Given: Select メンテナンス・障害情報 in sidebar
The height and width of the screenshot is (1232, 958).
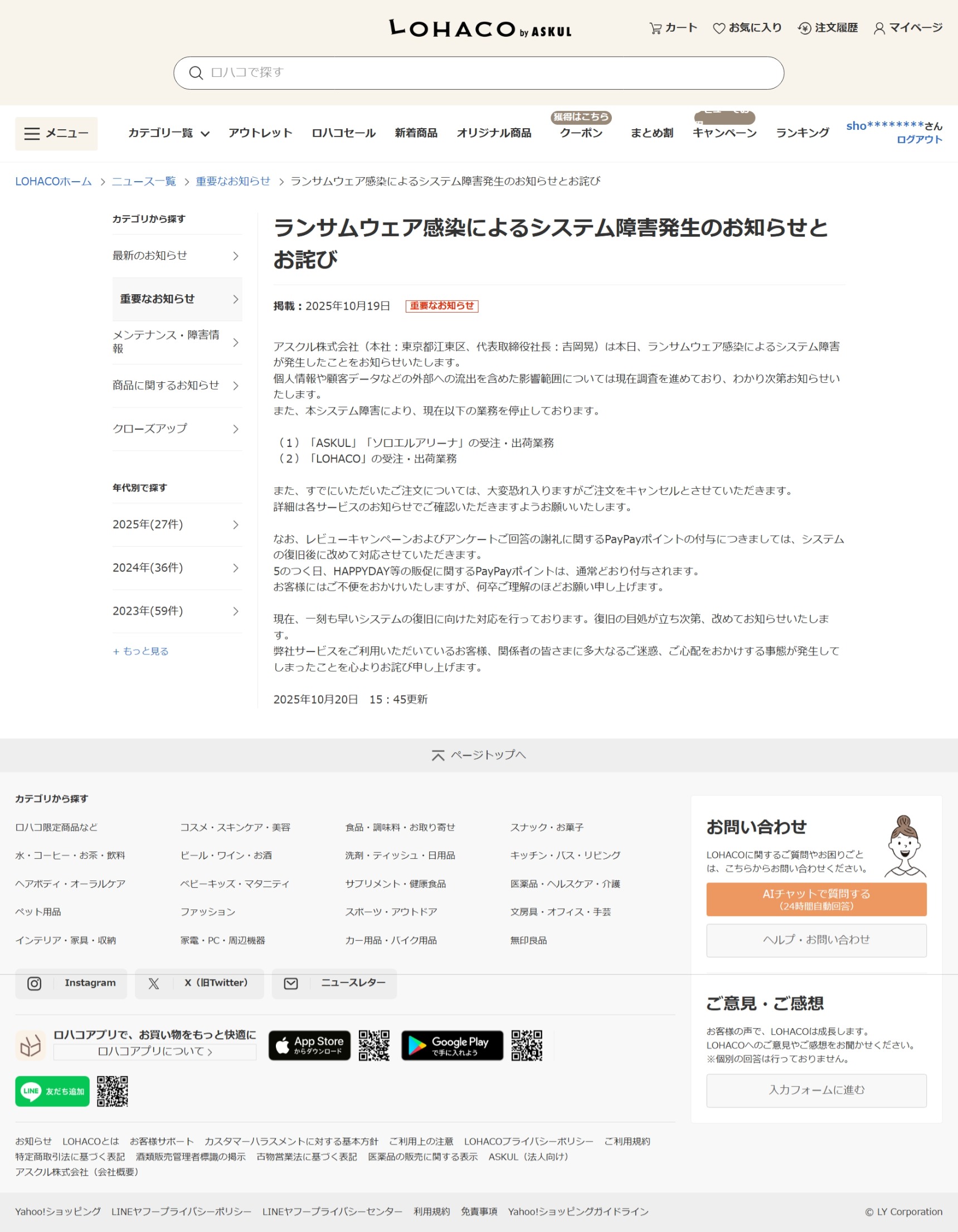Looking at the screenshot, I should pyautogui.click(x=177, y=342).
